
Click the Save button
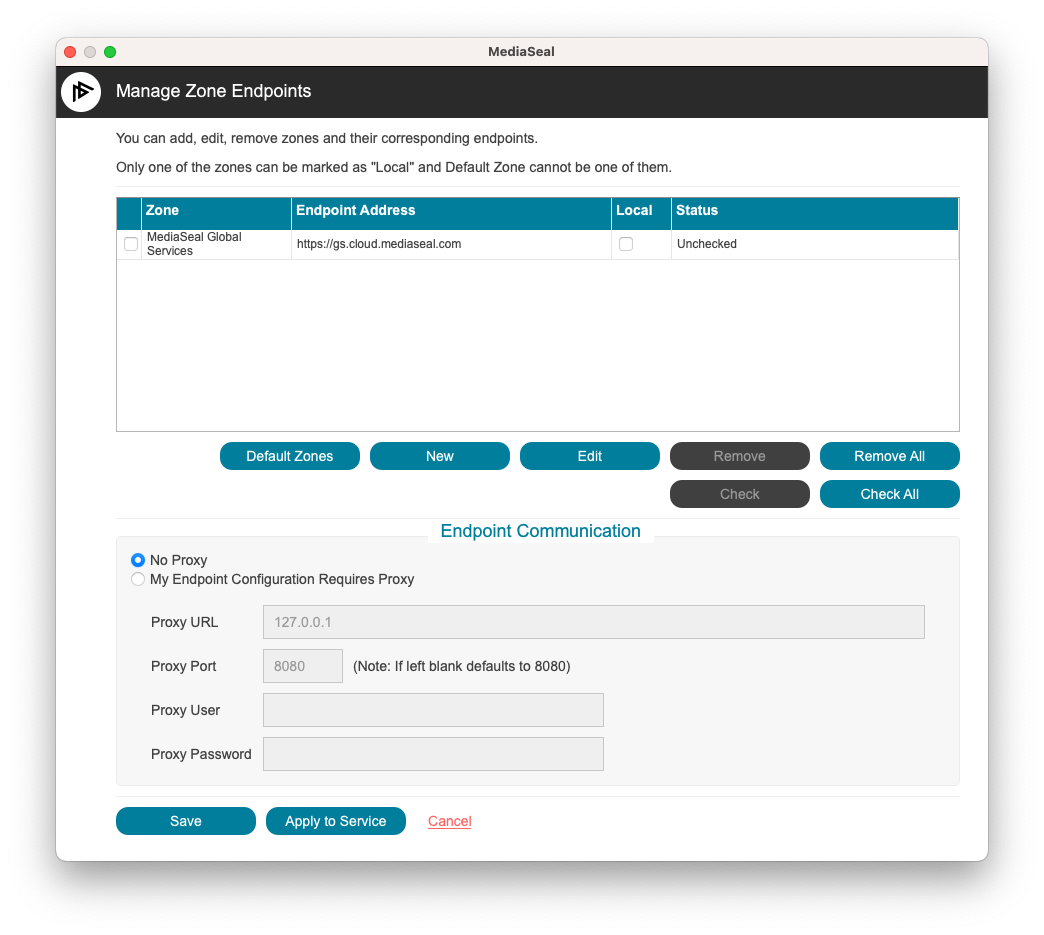[x=186, y=821]
